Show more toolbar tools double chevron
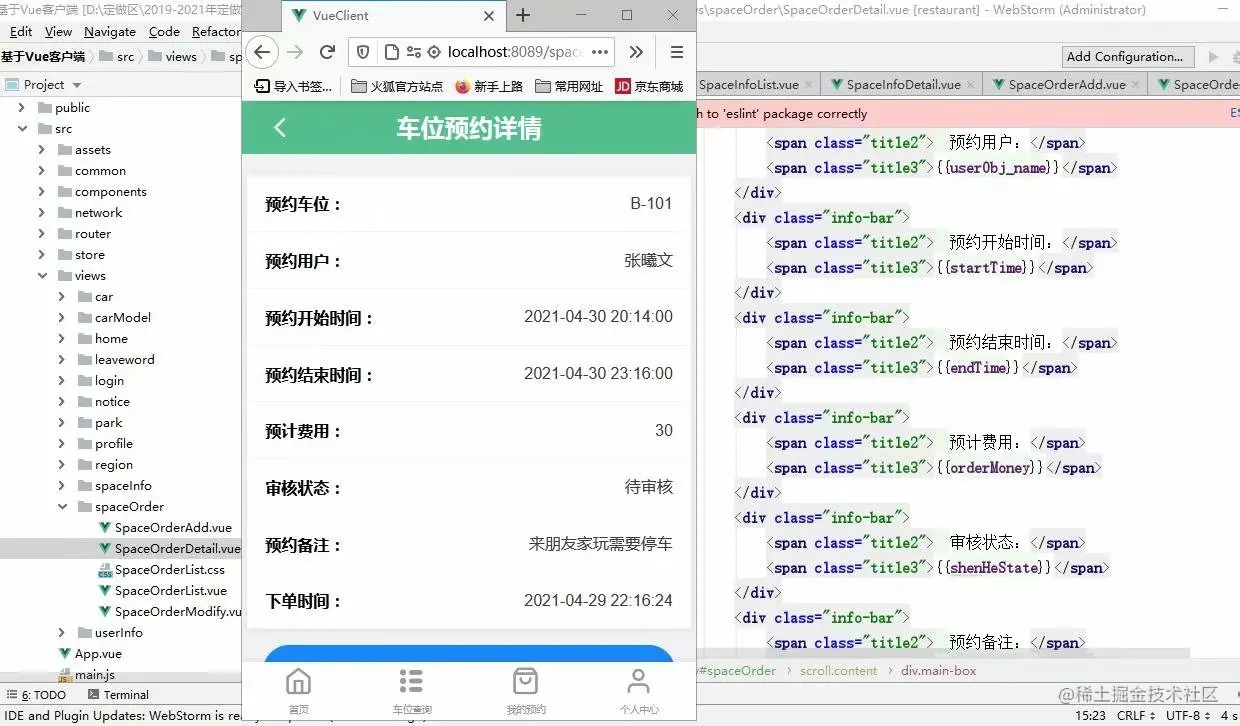1240x726 pixels. tap(636, 52)
